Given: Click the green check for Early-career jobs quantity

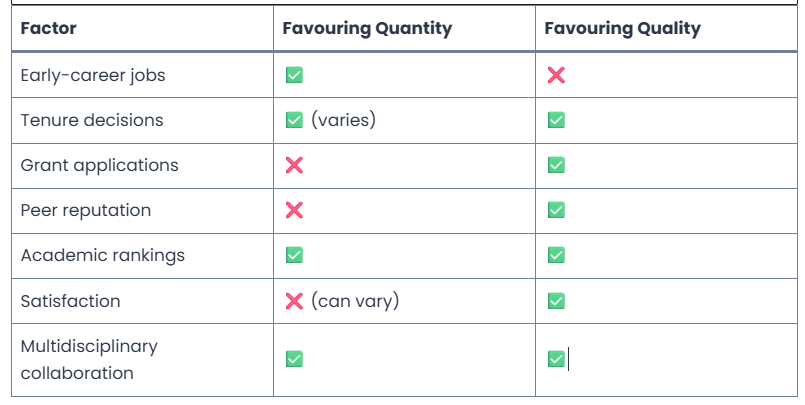Looking at the screenshot, I should (294, 75).
